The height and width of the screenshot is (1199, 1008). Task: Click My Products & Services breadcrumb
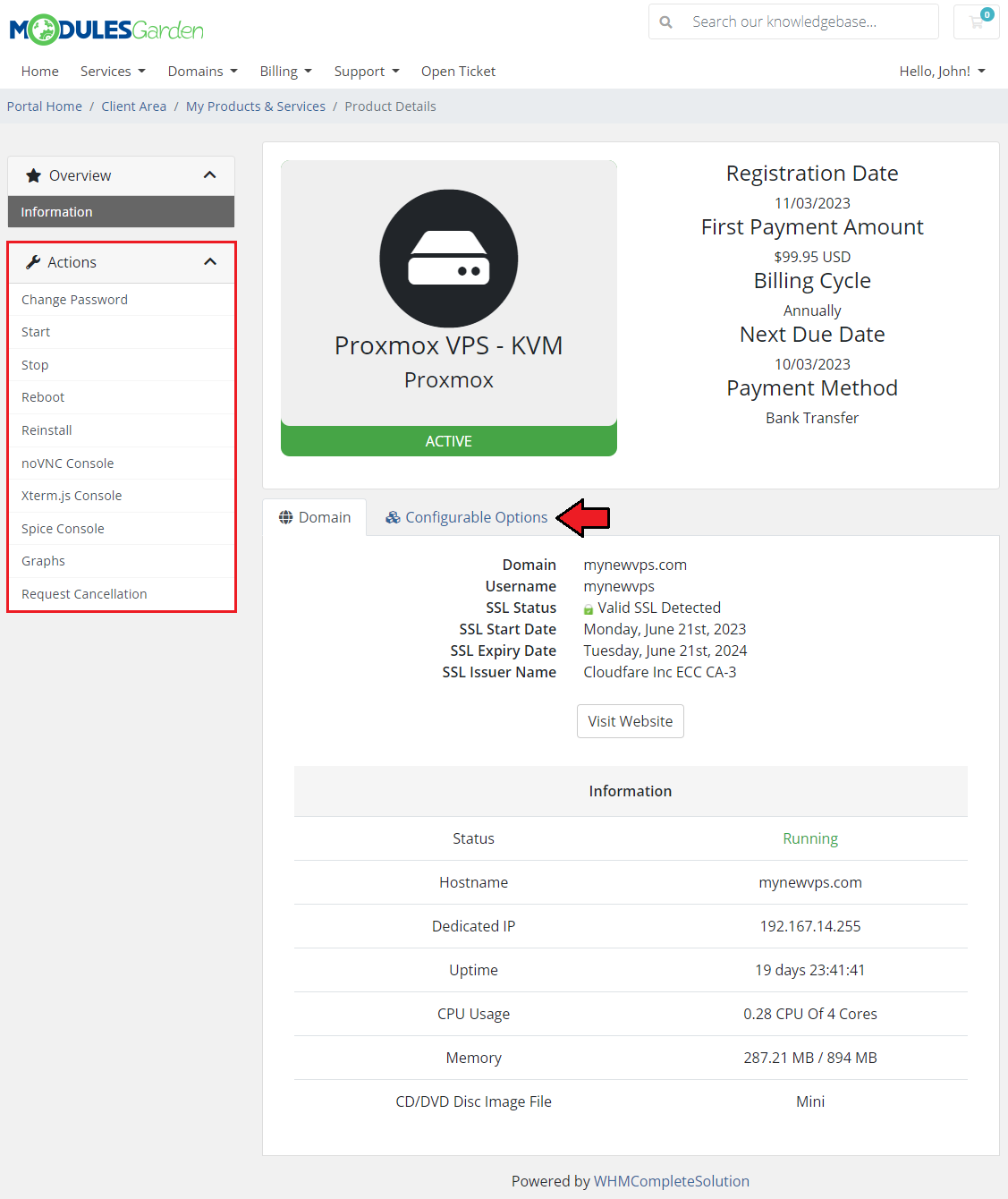[x=256, y=106]
